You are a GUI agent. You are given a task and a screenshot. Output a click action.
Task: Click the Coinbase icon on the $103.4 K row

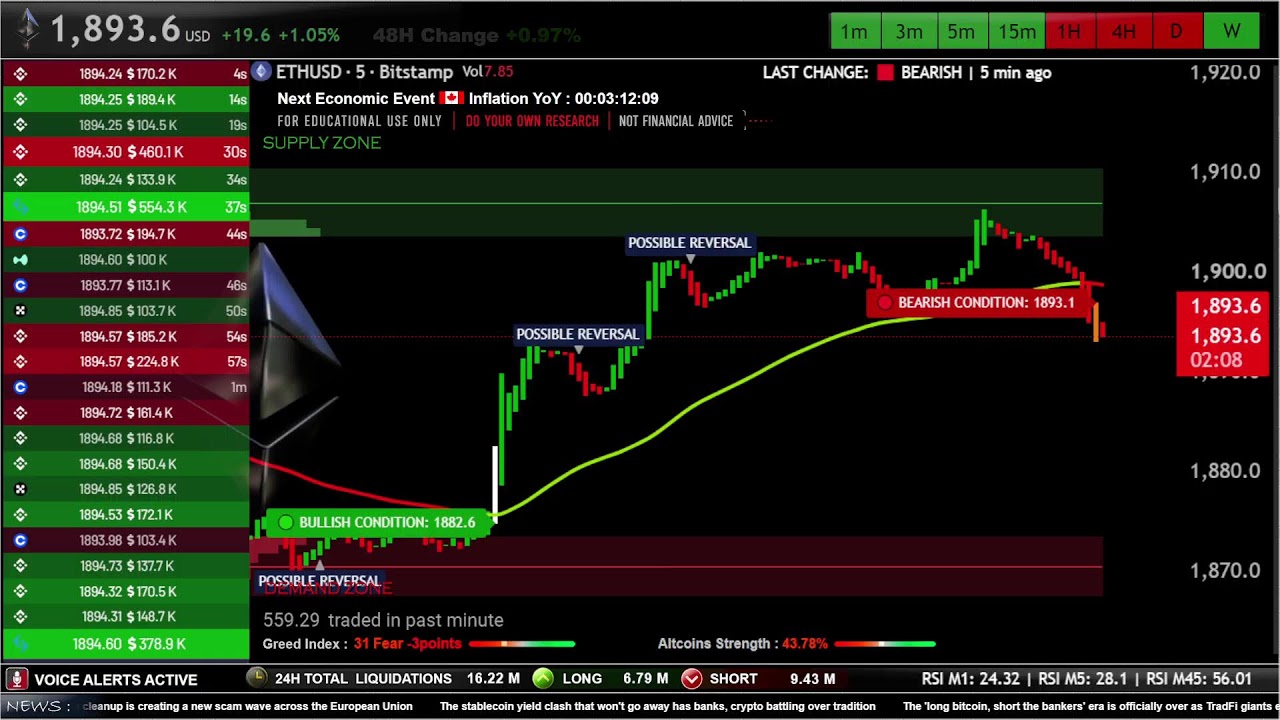point(20,540)
